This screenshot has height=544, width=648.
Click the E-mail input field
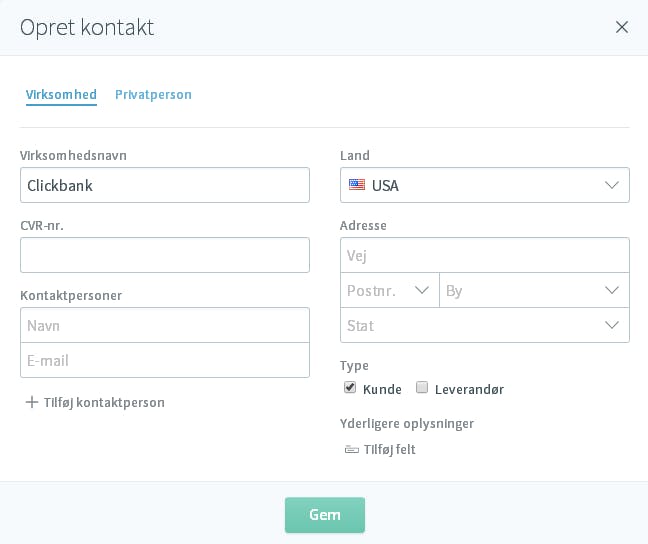(x=165, y=360)
